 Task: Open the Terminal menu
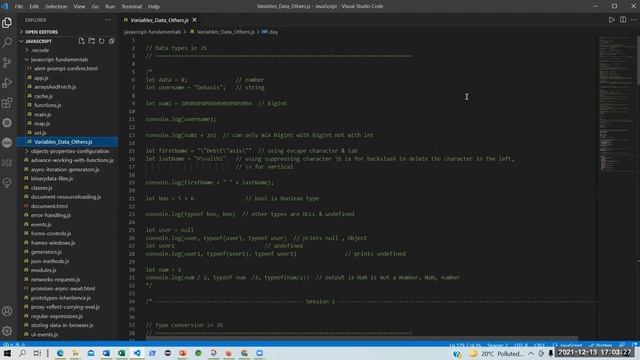[x=131, y=7]
